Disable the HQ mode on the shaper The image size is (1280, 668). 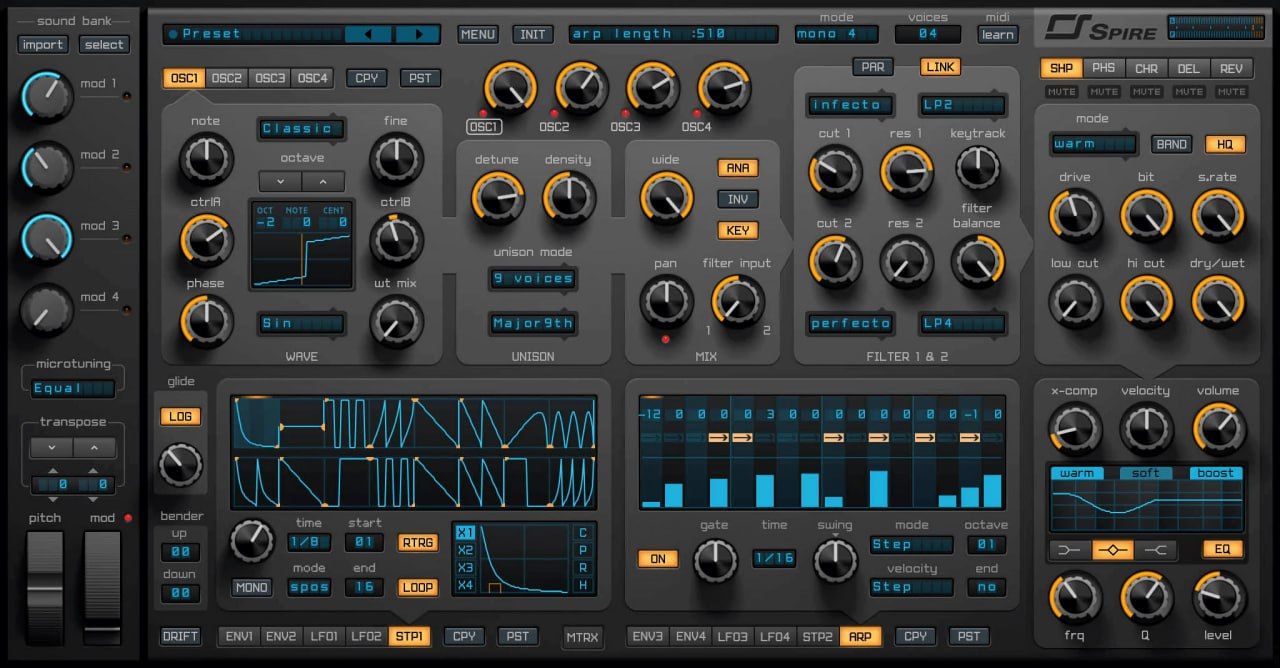pyautogui.click(x=1225, y=144)
